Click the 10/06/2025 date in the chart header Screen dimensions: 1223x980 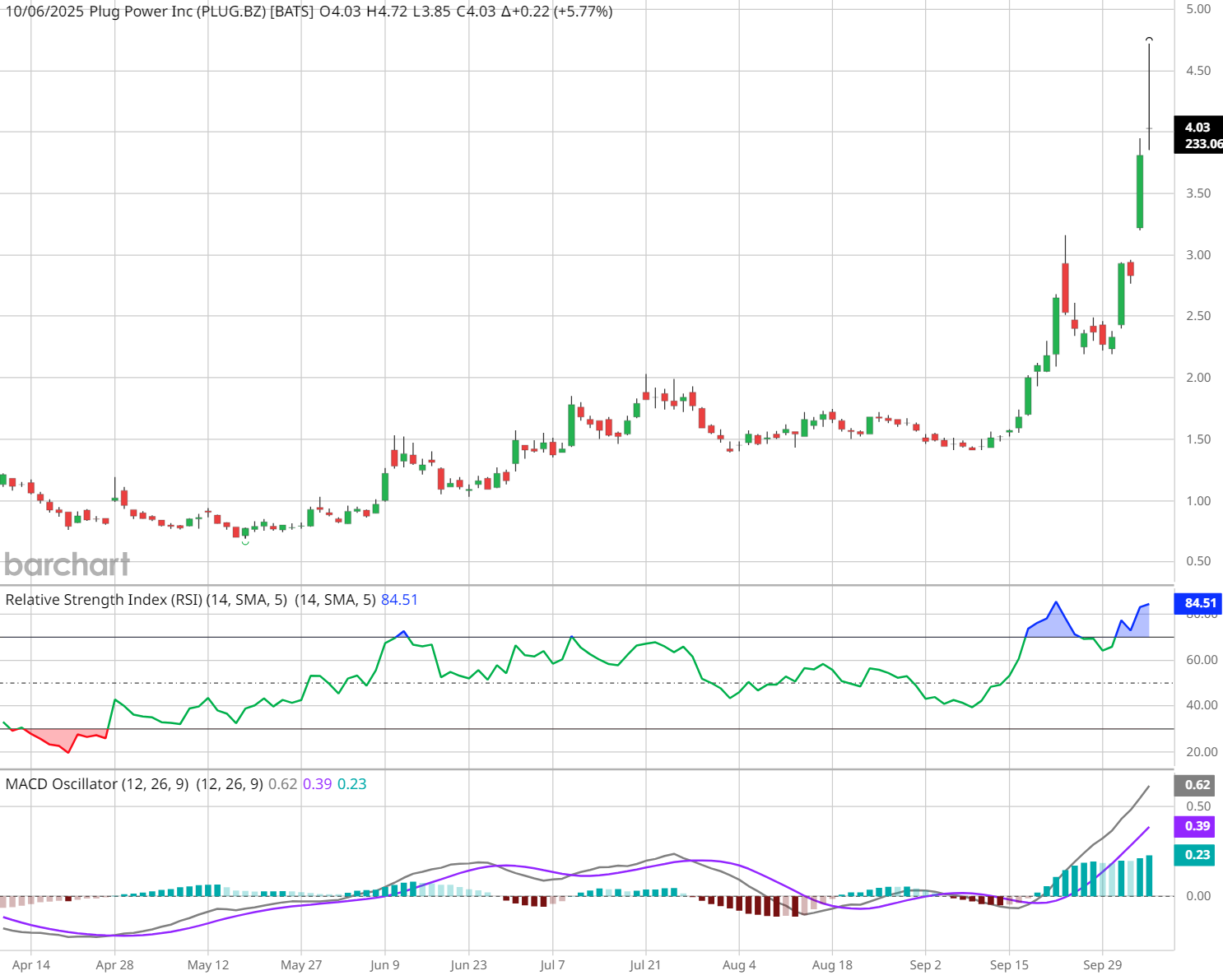44,12
